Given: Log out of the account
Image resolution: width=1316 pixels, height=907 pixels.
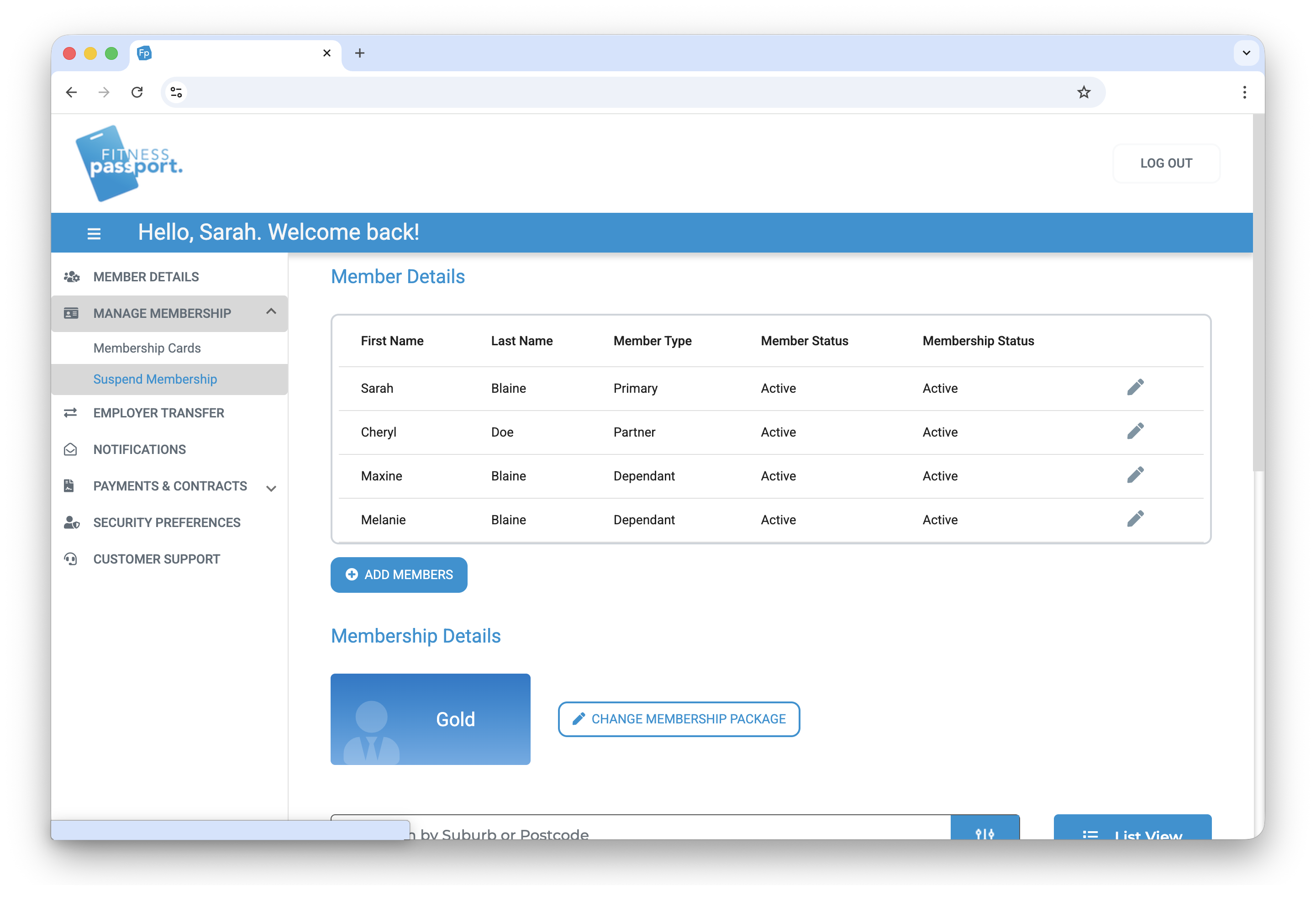Looking at the screenshot, I should (1165, 163).
